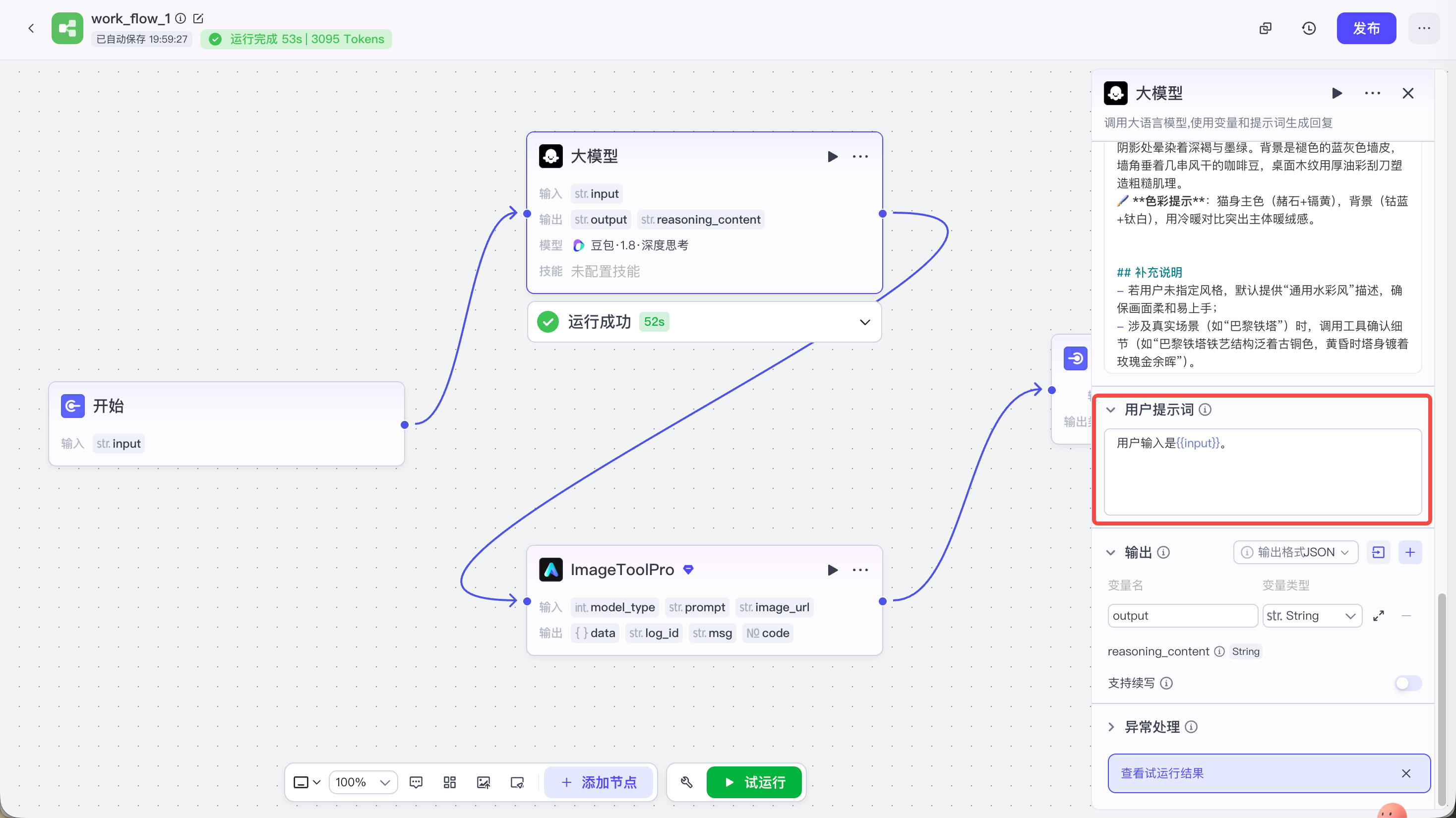Open the 输出格式JSON dropdown
The width and height of the screenshot is (1456, 818).
pyautogui.click(x=1295, y=552)
